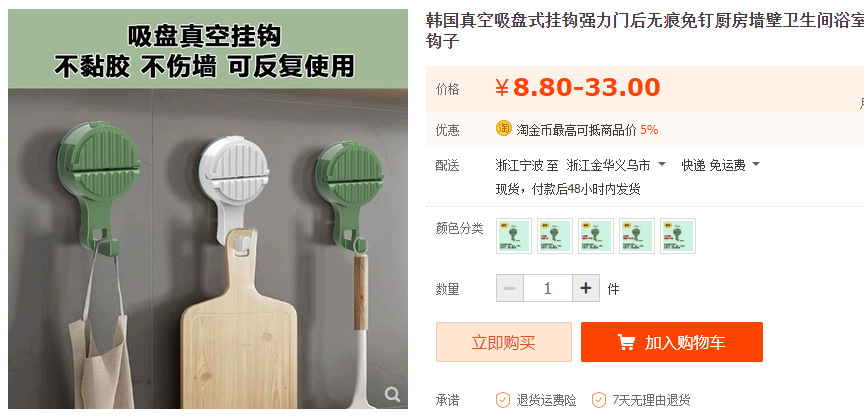The height and width of the screenshot is (420, 864).
Task: Click the Taojinbi gold coin icon
Action: tap(504, 128)
